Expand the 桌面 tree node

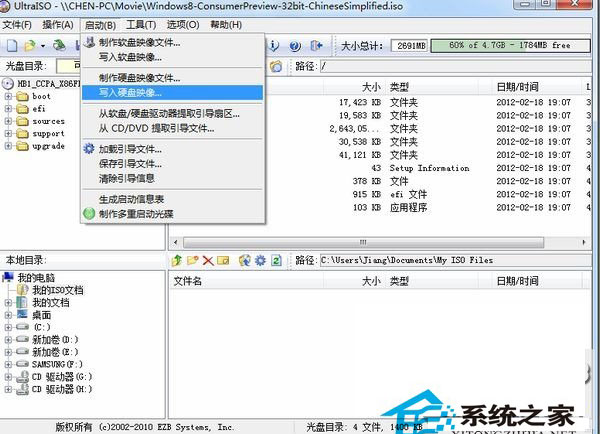click(8, 315)
